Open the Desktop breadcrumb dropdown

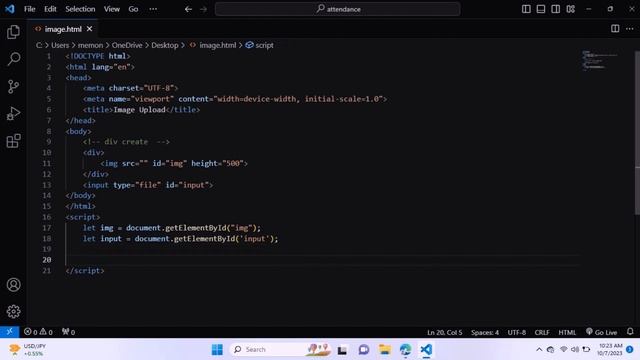click(x=164, y=45)
